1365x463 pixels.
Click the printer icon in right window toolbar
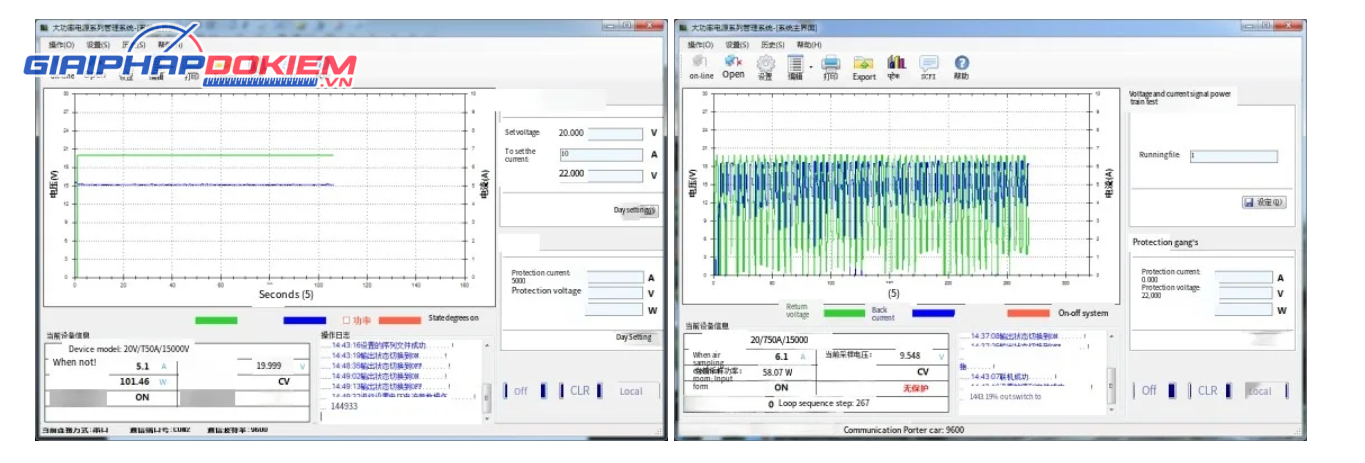[x=830, y=67]
